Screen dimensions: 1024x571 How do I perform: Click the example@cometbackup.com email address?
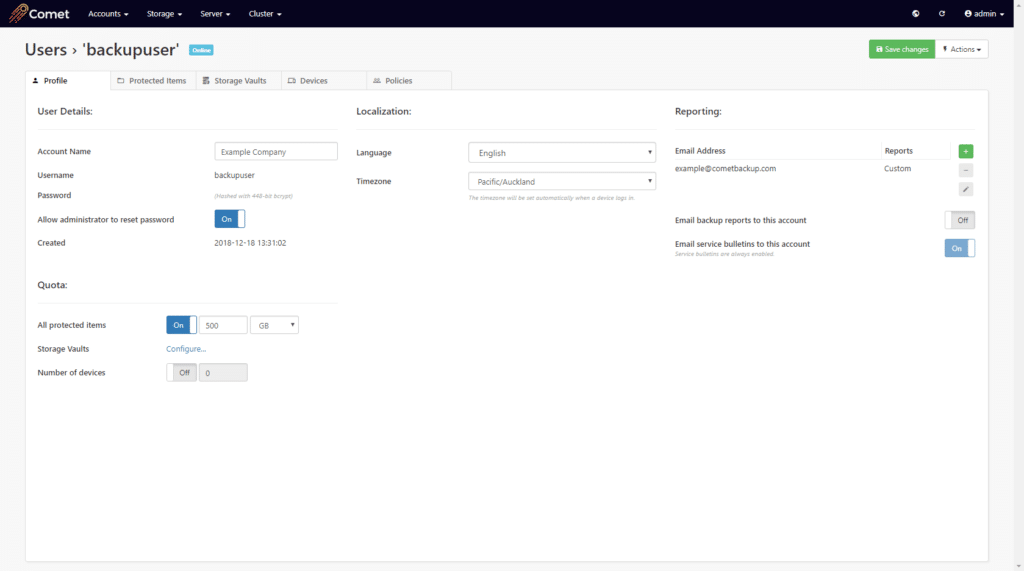[x=726, y=169]
